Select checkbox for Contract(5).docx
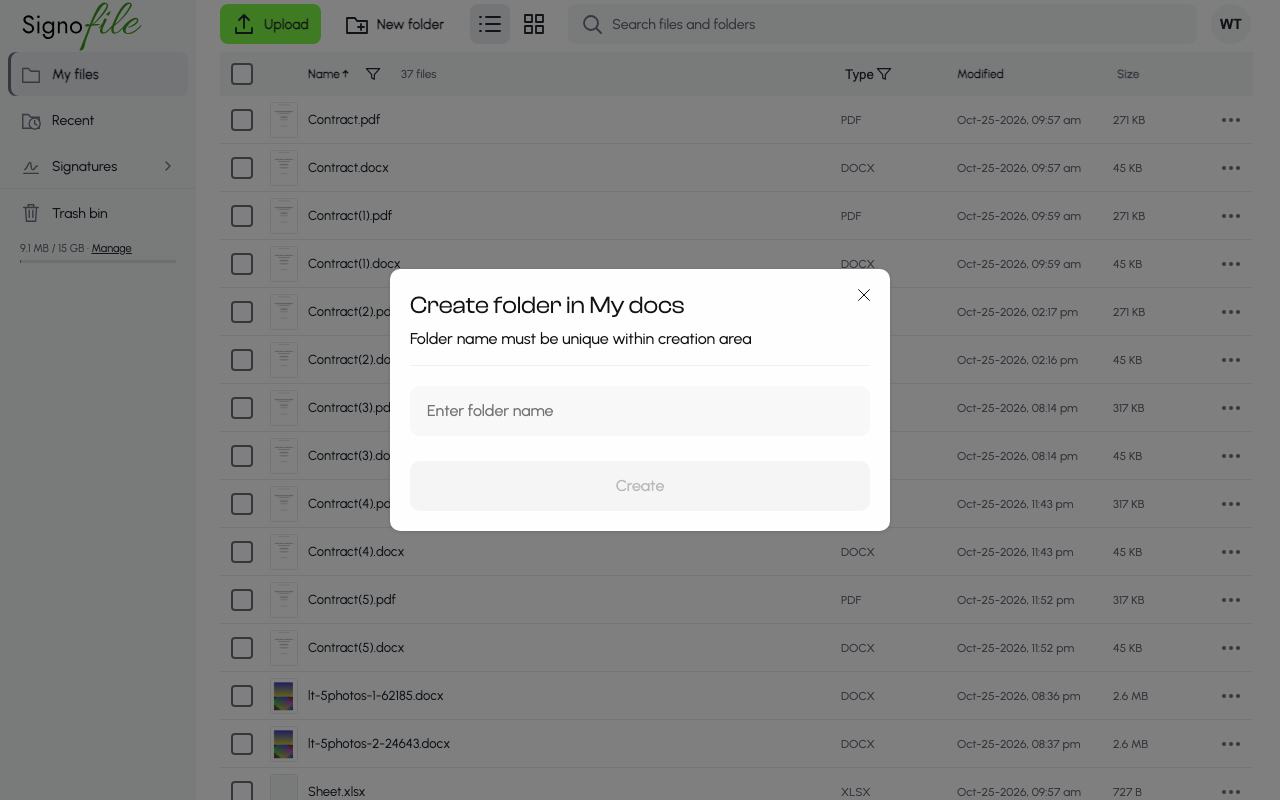The image size is (1280, 800). tap(242, 648)
